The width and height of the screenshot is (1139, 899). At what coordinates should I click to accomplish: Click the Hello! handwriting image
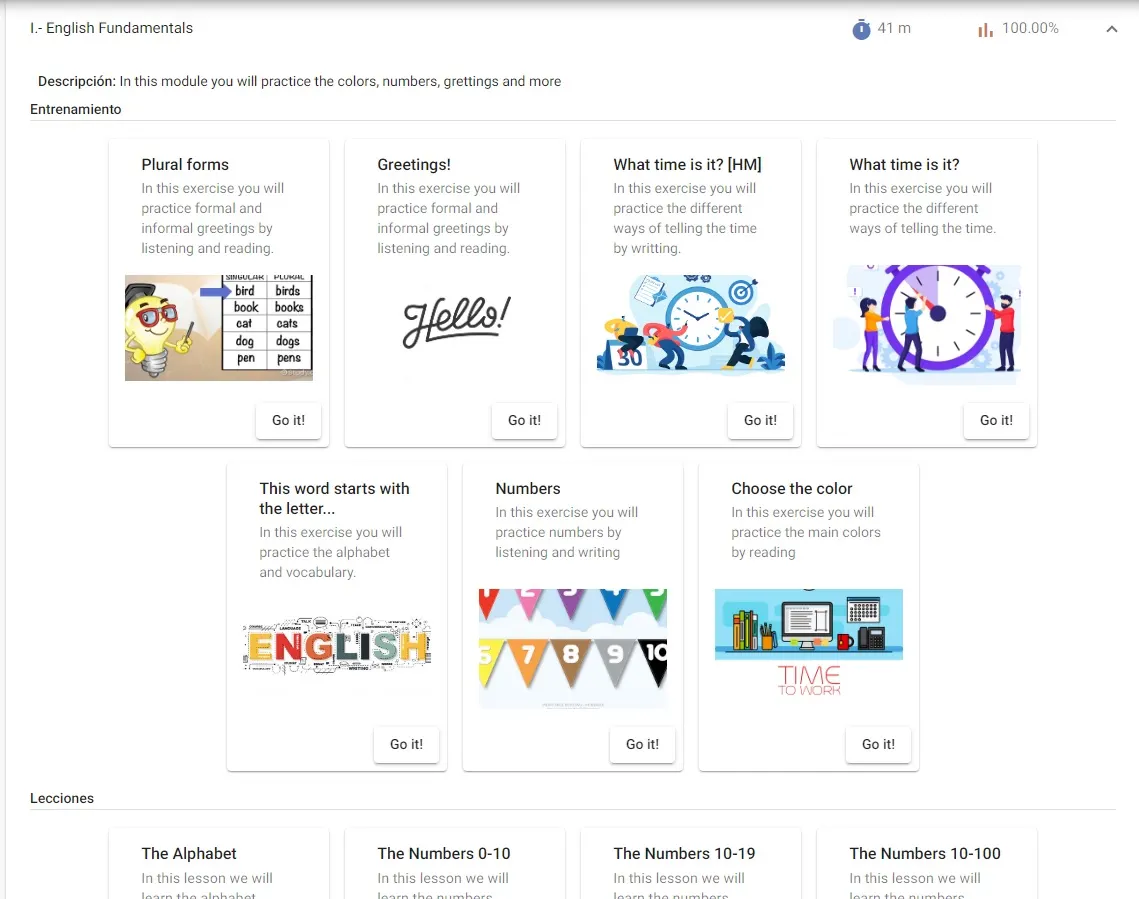coord(455,320)
